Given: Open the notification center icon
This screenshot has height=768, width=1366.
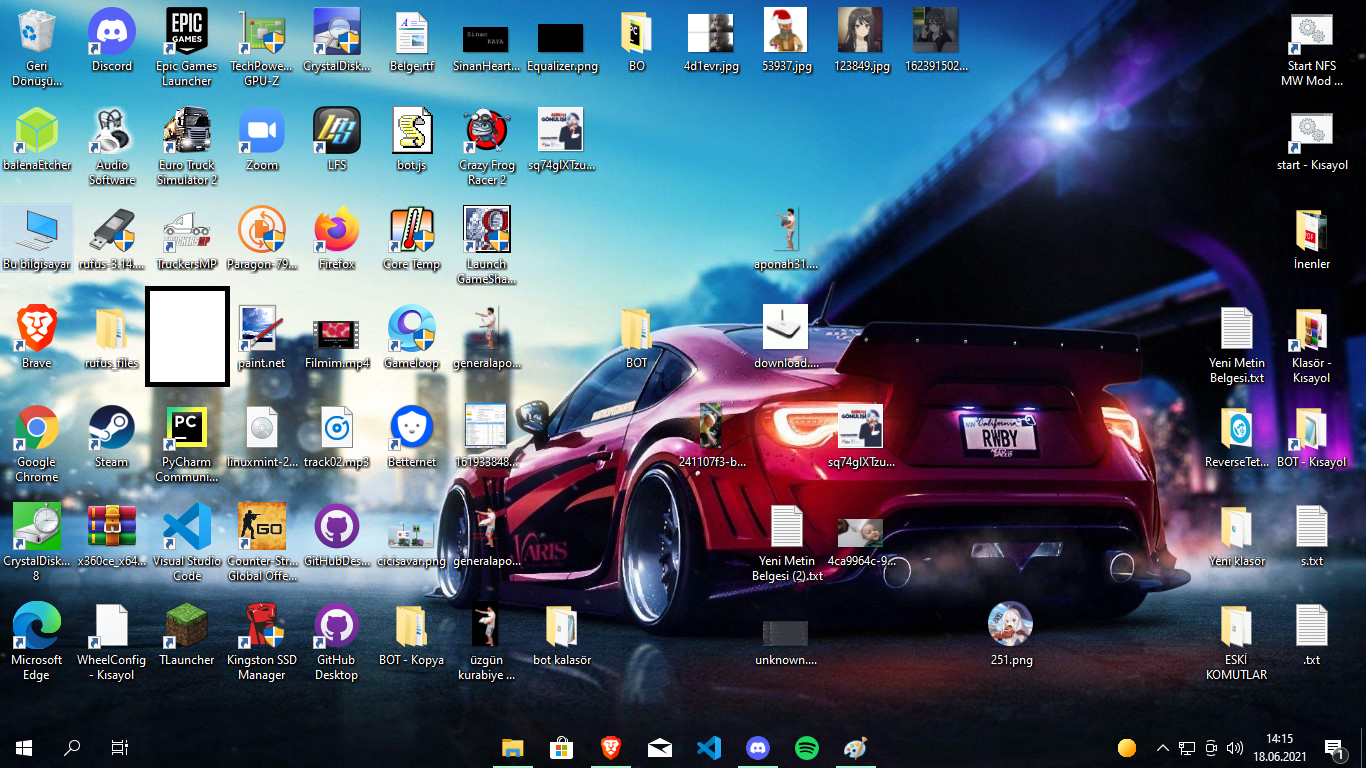Looking at the screenshot, I should 1335,747.
